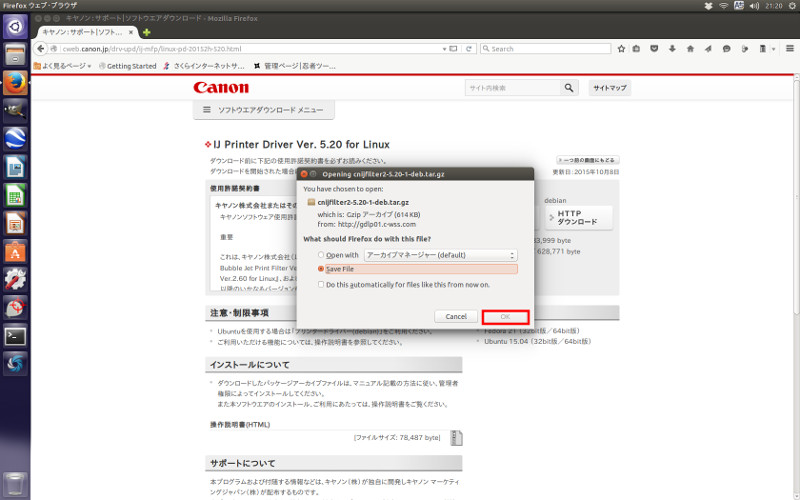Open the manual file icon beside 78,487 byte

pos(456,438)
